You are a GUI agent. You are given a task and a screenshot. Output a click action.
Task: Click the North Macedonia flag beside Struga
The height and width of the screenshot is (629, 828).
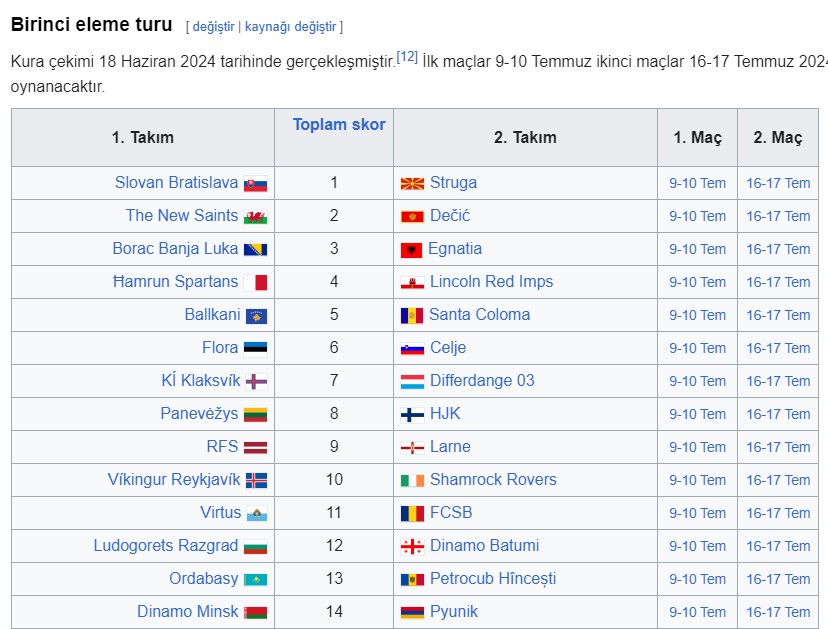[x=412, y=184]
